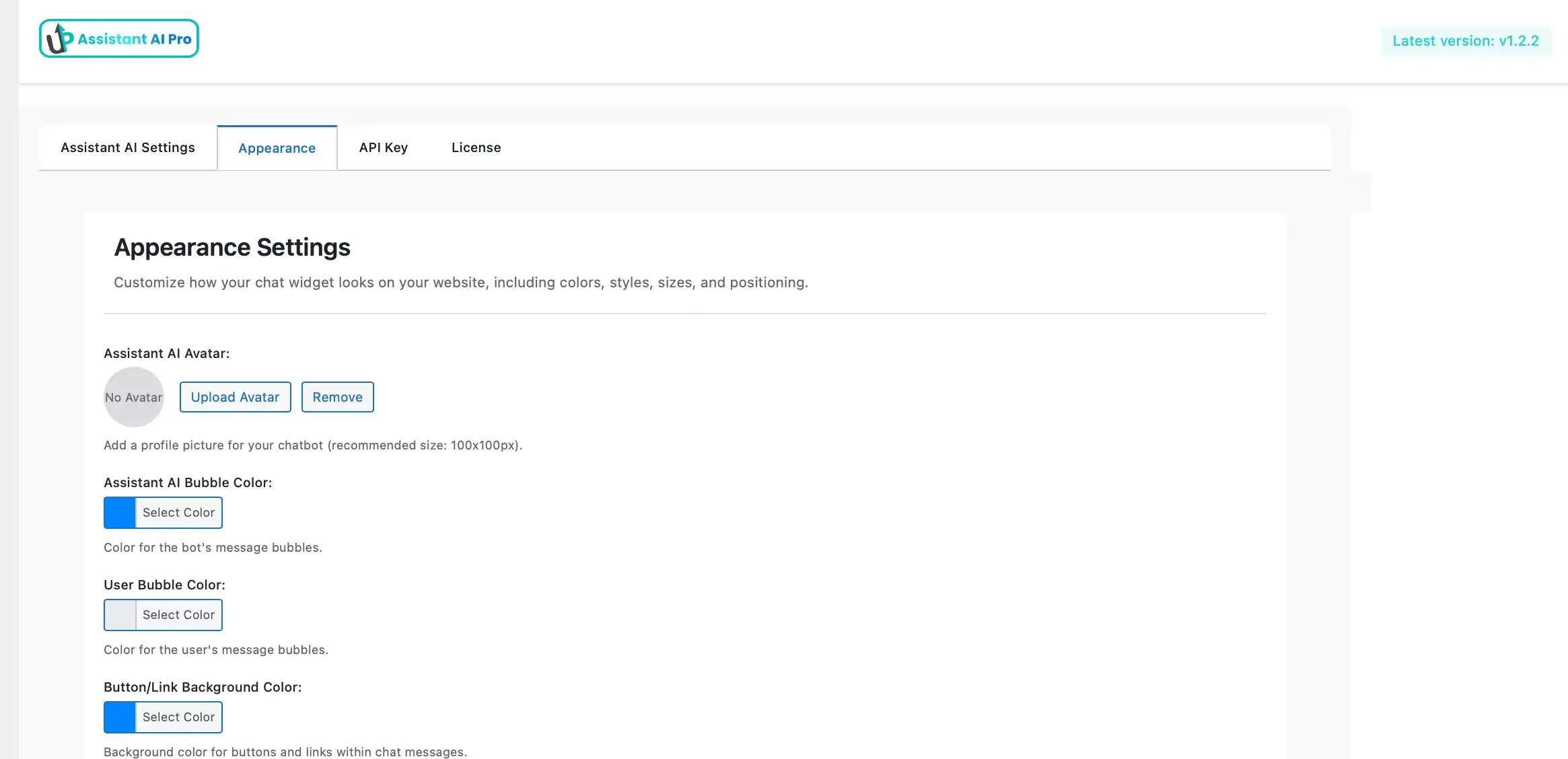1568x759 pixels.
Task: Click the Button/Link Background Color label
Action: coord(203,687)
